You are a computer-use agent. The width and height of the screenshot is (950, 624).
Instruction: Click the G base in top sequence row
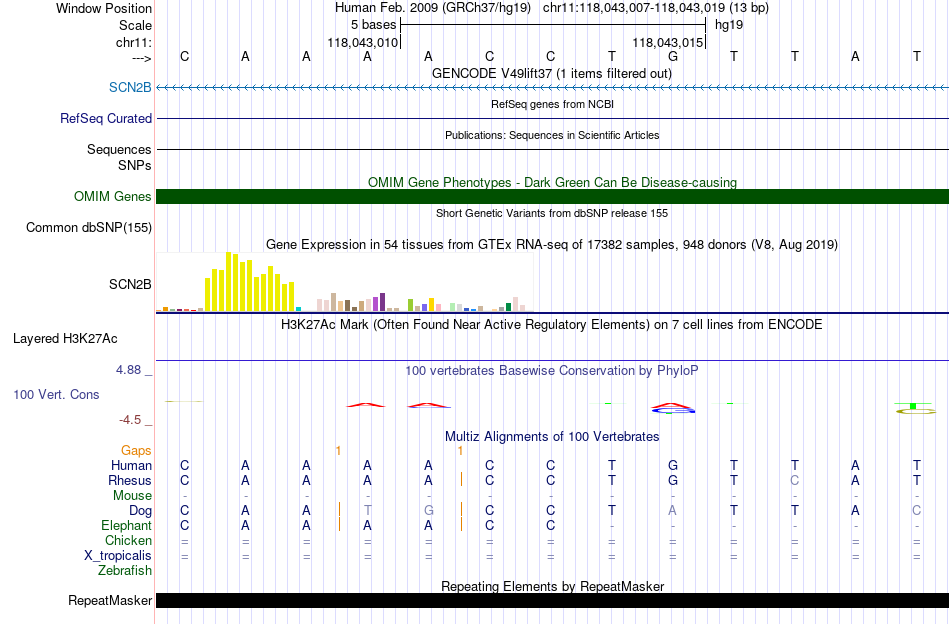coord(673,56)
